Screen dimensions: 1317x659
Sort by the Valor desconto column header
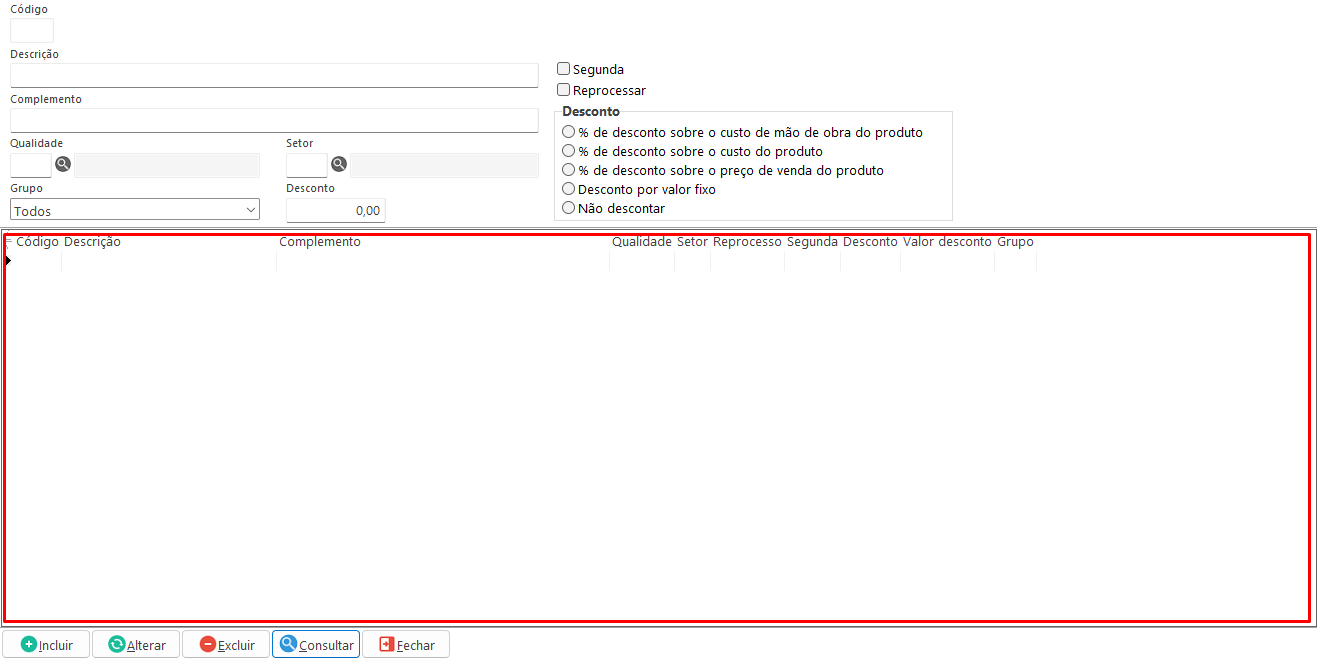click(947, 242)
